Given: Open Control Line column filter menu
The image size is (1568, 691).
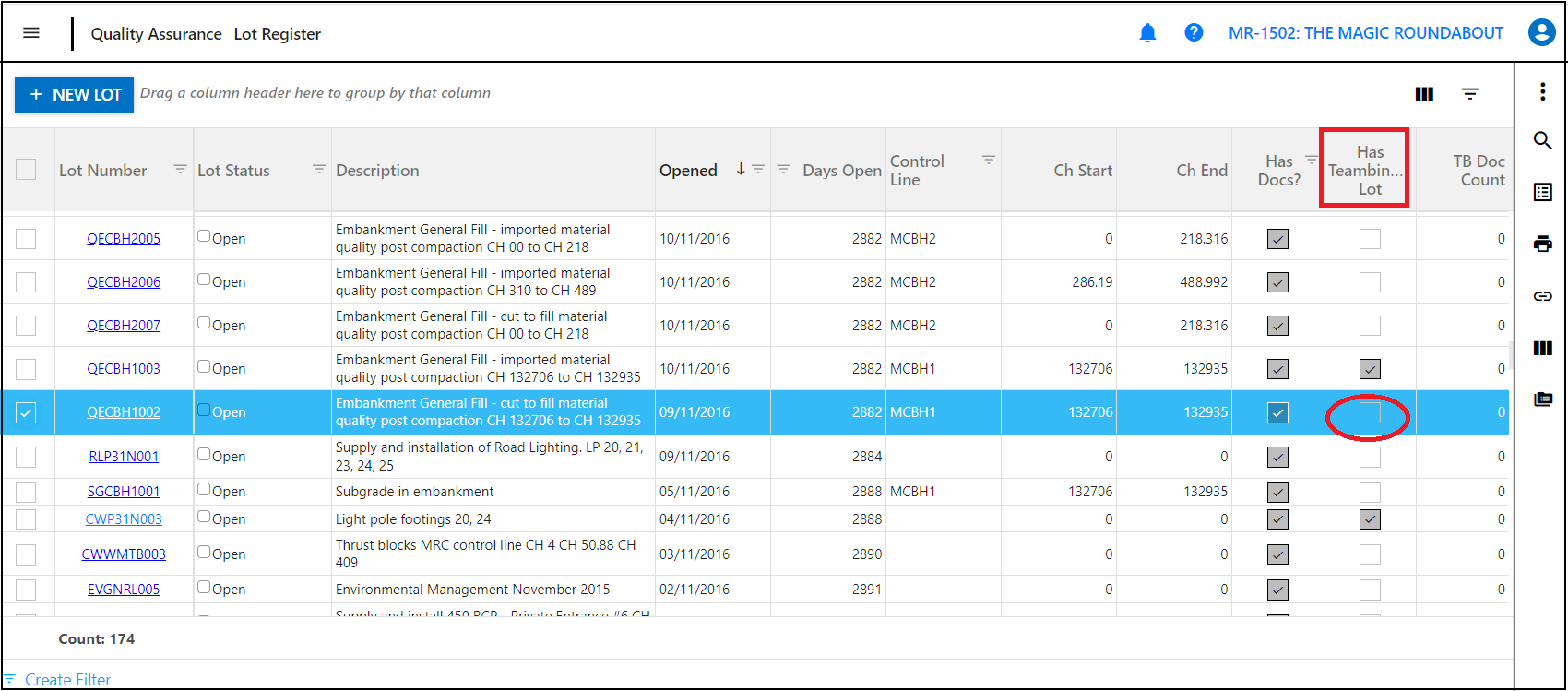Looking at the screenshot, I should tap(988, 160).
